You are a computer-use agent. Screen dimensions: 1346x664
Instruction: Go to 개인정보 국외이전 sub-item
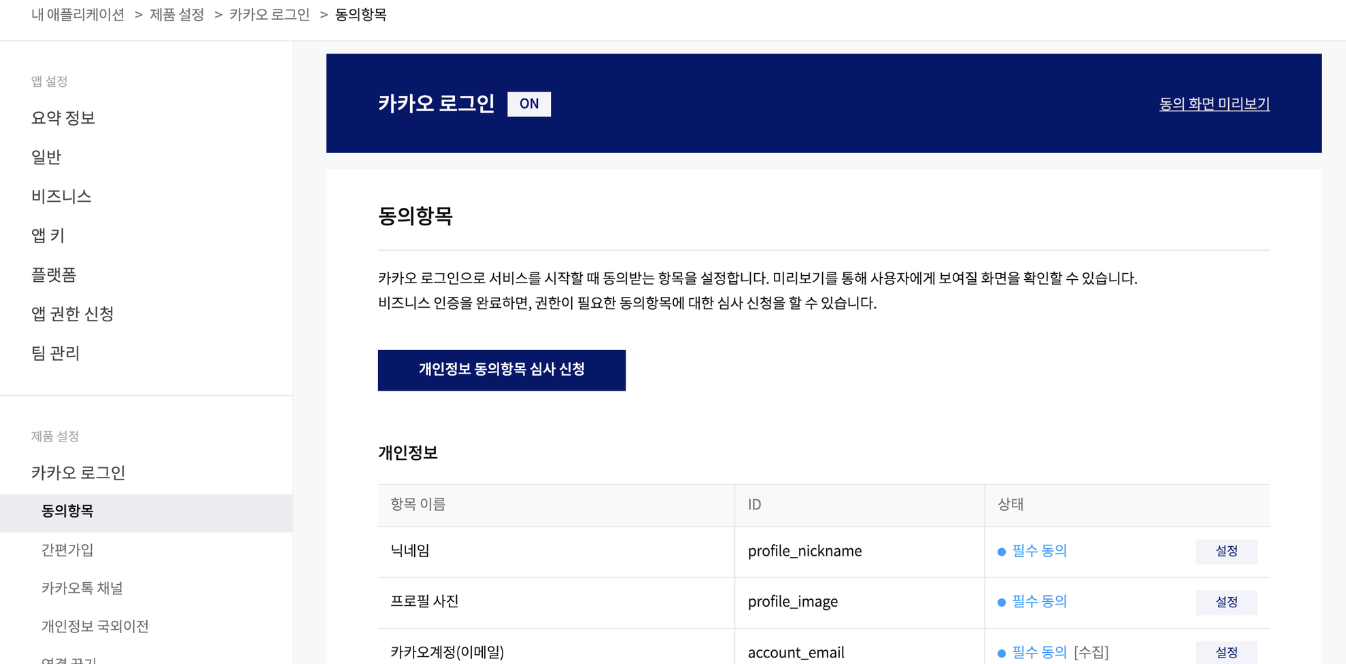tap(95, 626)
